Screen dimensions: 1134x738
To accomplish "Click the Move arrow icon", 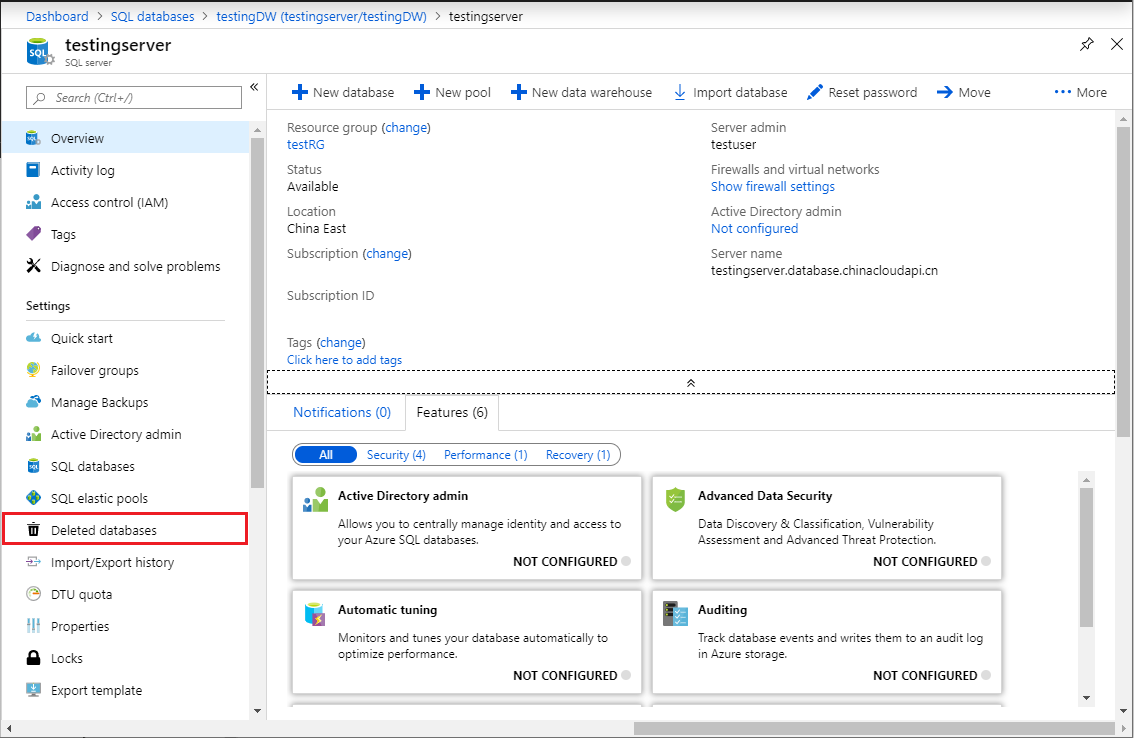I will point(945,93).
